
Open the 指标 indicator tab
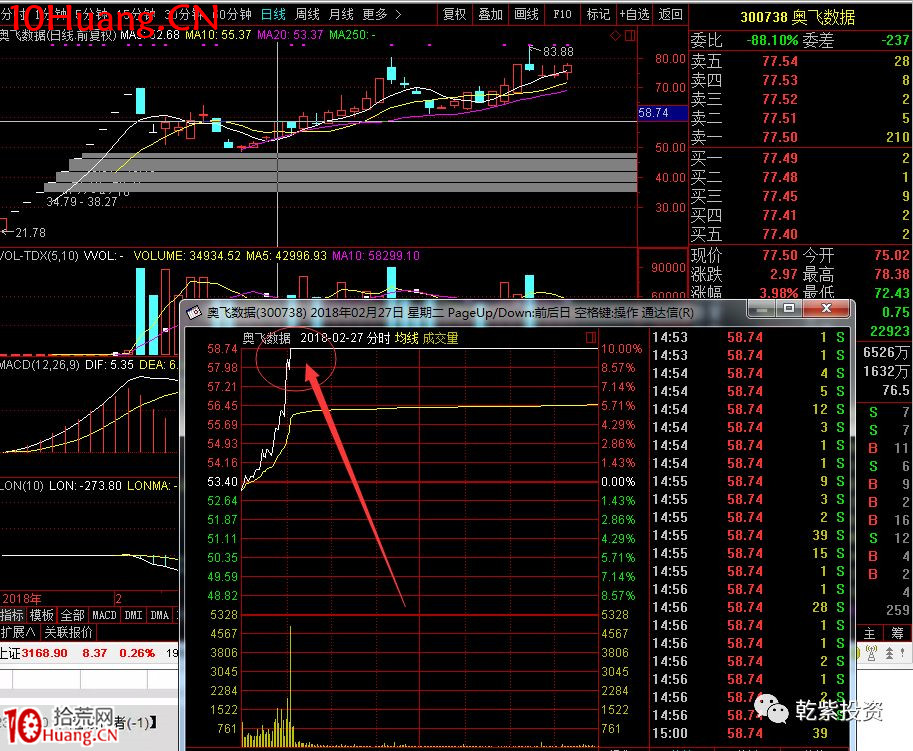tap(12, 615)
